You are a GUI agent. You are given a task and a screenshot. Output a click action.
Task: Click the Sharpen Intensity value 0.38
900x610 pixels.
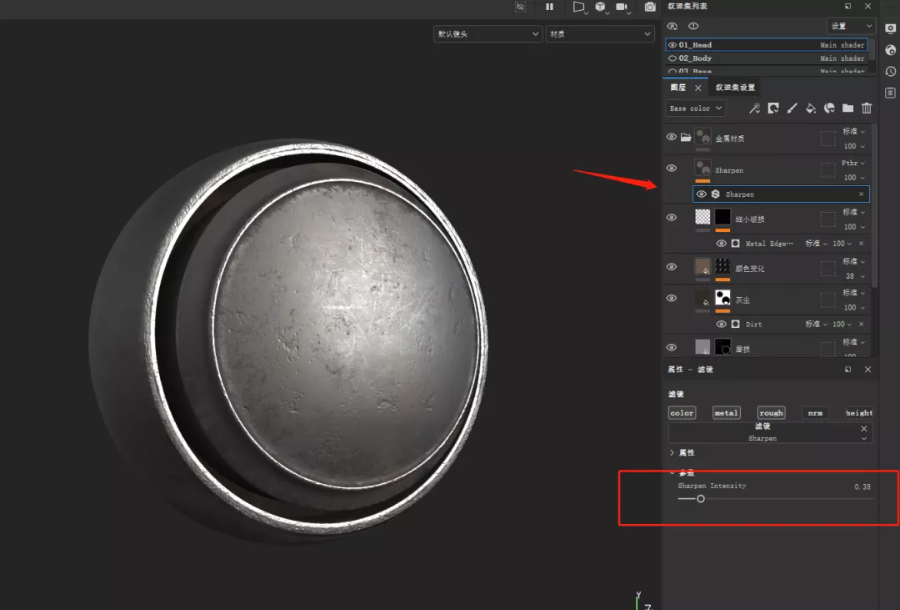pyautogui.click(x=862, y=487)
